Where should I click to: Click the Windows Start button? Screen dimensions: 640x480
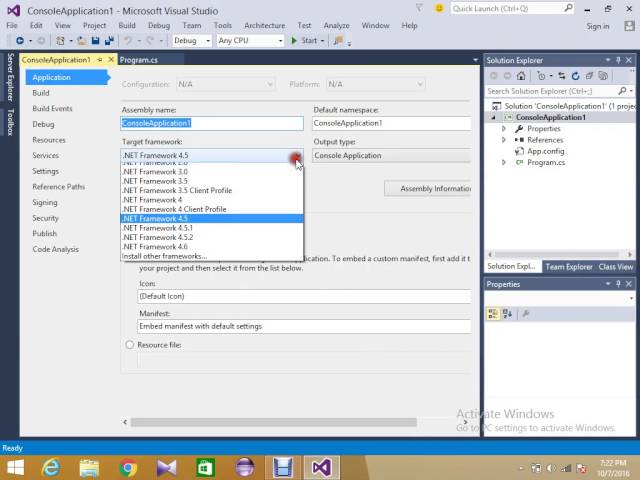tap(16, 468)
